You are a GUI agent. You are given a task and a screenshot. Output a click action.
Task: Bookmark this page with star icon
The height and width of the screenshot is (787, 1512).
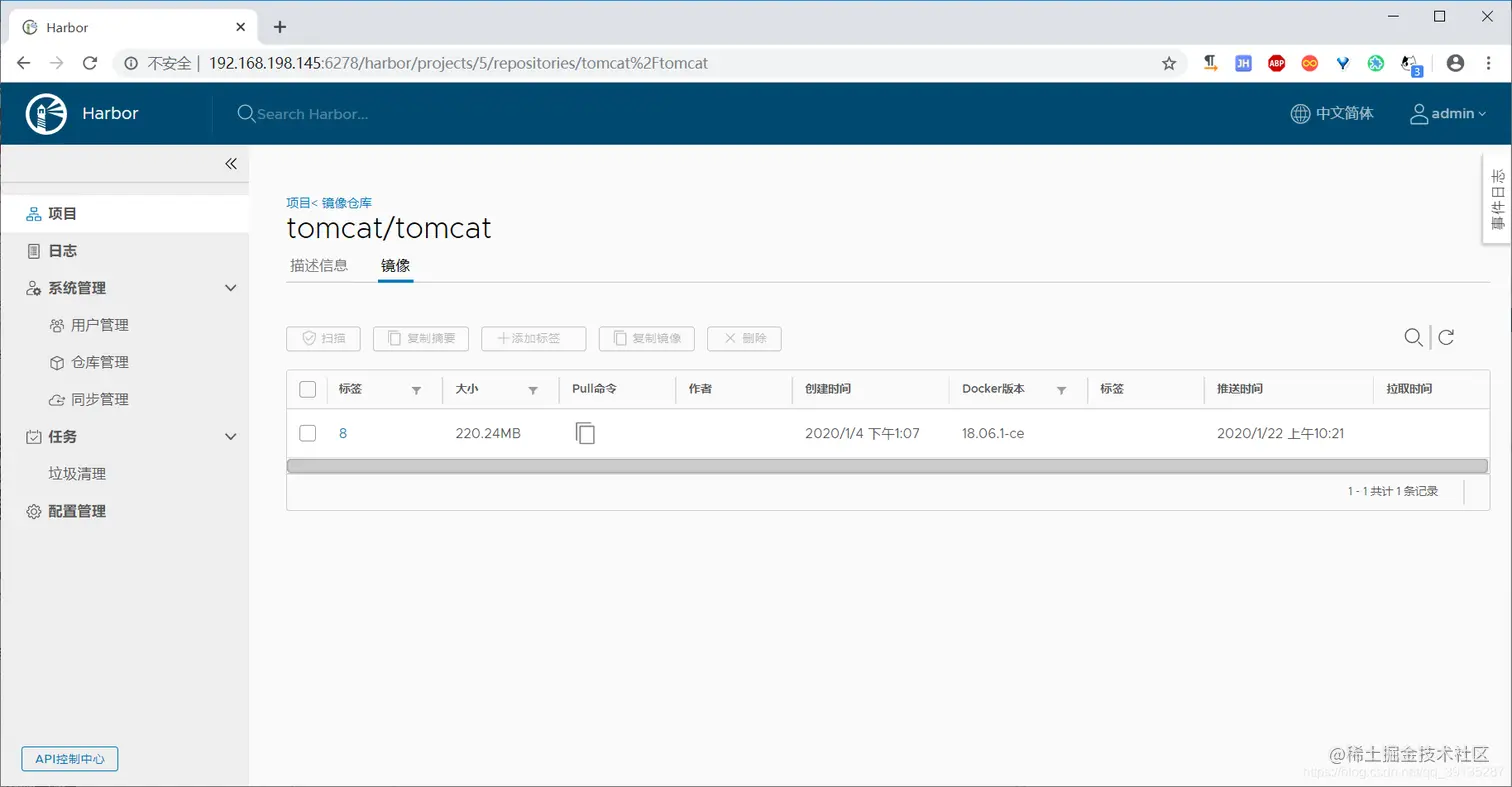1169,63
